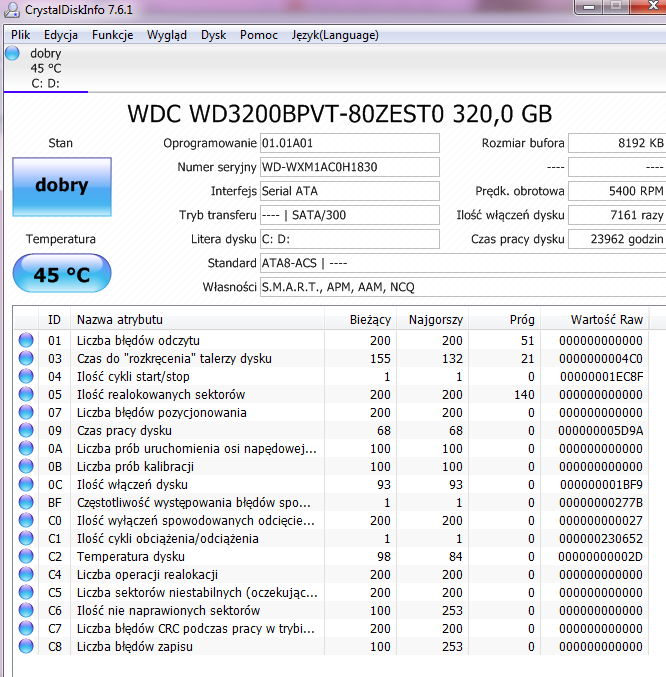The height and width of the screenshot is (677, 666).
Task: Click the blue disk status orb beside 'dobry'
Action: (12, 53)
